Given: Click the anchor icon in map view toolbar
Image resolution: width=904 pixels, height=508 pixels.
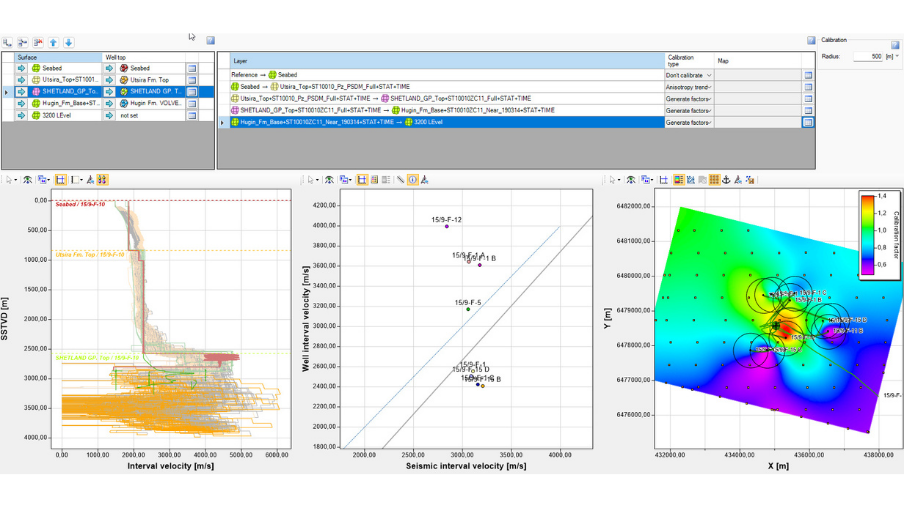Looking at the screenshot, I should pyautogui.click(x=727, y=180).
